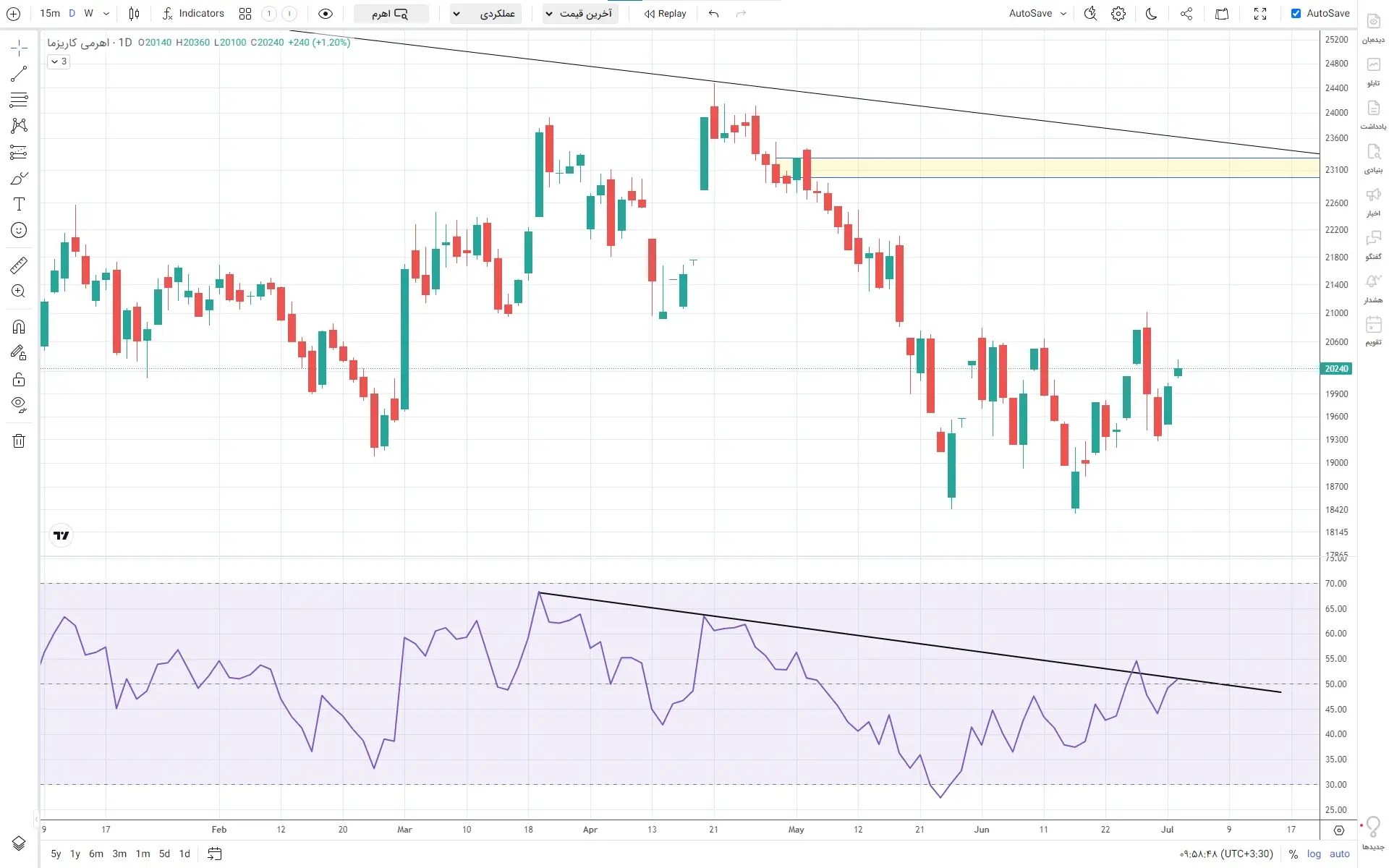
Task: Redo the last action
Action: click(x=741, y=14)
